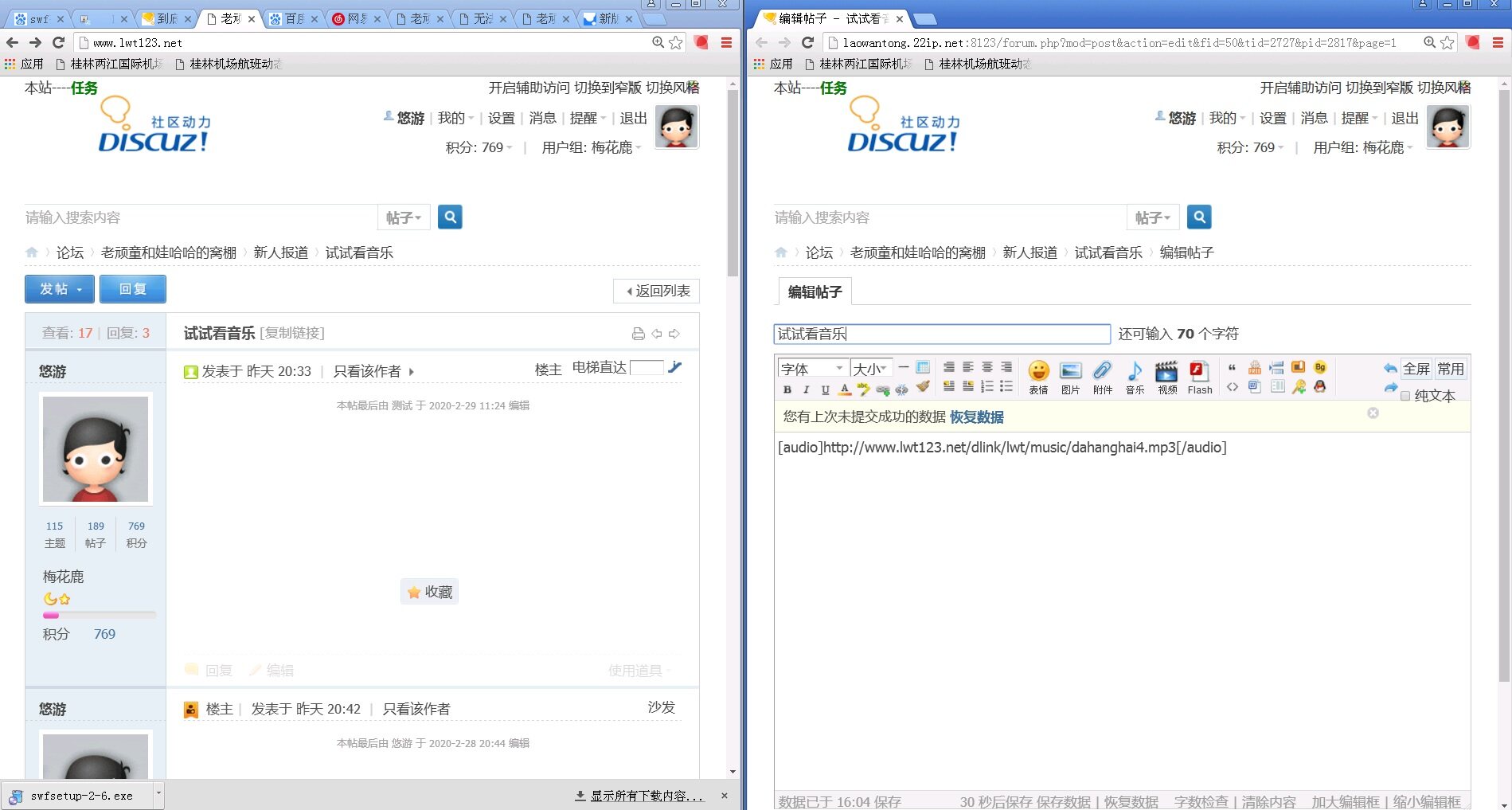
Task: Dismiss the unsaved-data notice
Action: pos(1373,413)
